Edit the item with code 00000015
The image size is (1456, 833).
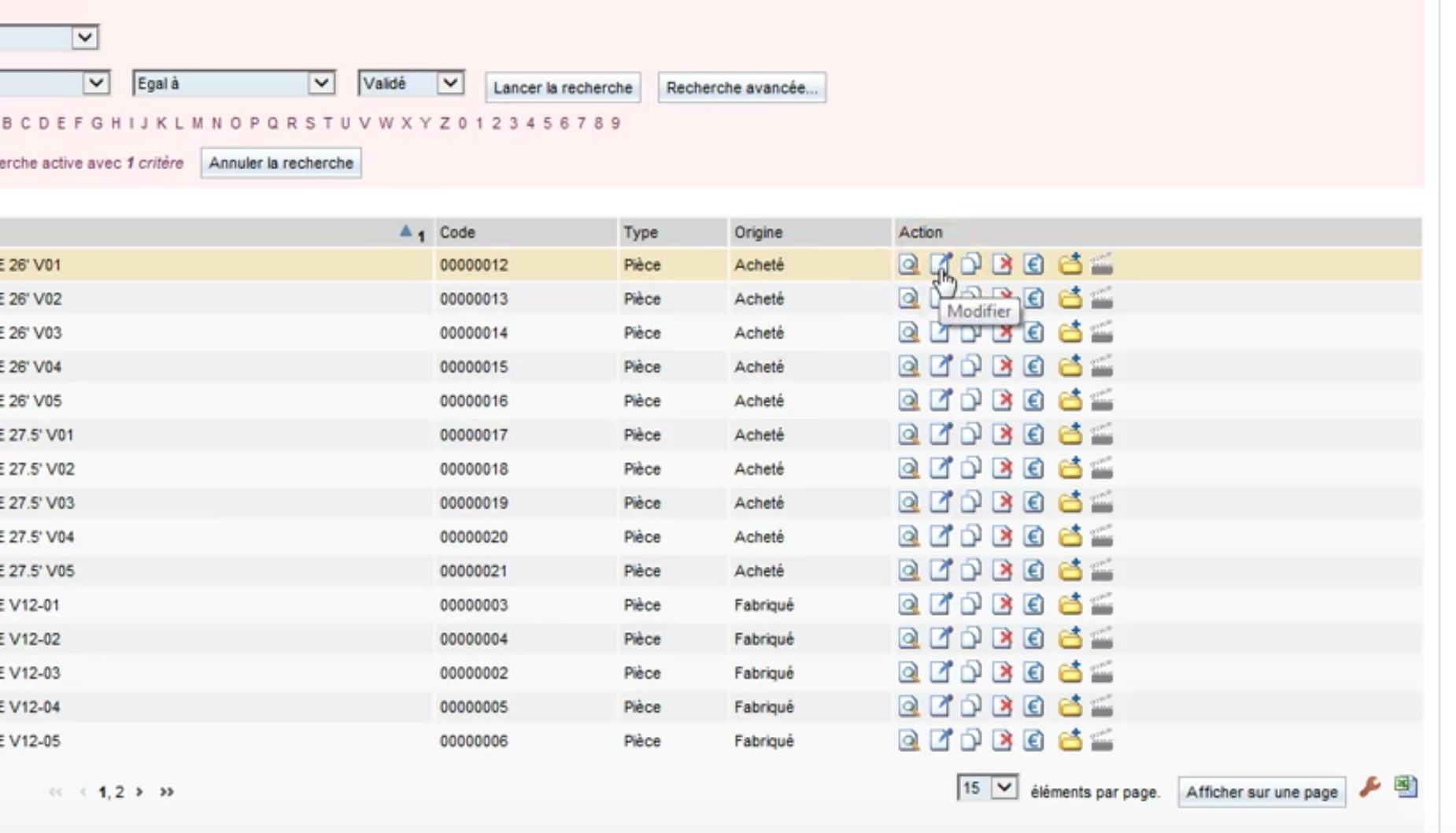pyautogui.click(x=940, y=366)
